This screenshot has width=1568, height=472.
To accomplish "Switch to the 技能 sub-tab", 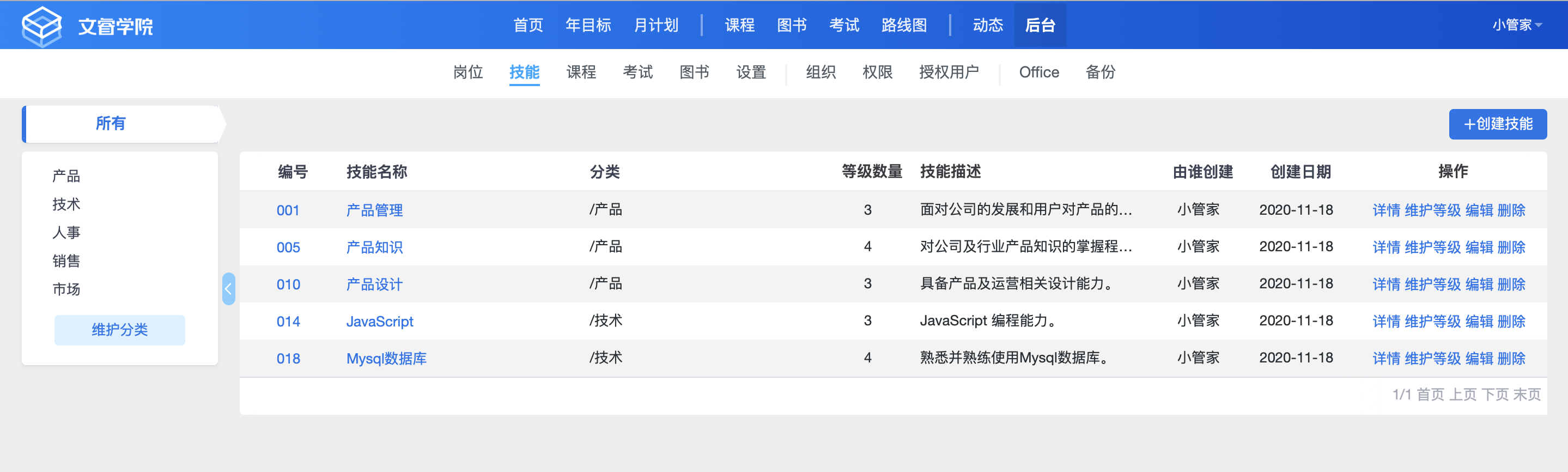I will point(524,72).
